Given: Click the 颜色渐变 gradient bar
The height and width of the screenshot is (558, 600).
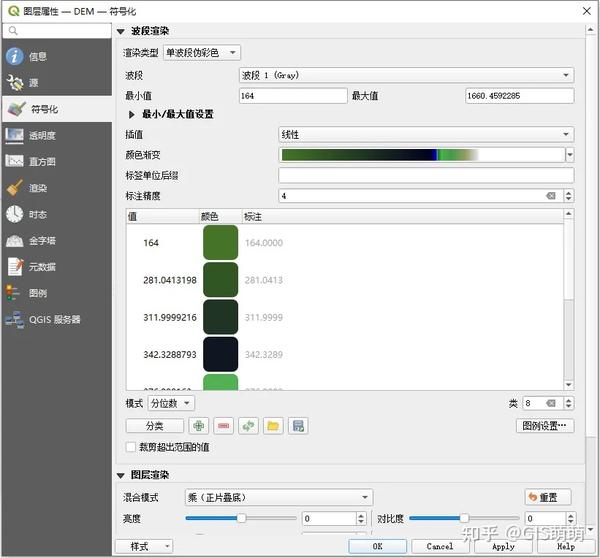Looking at the screenshot, I should point(422,155).
